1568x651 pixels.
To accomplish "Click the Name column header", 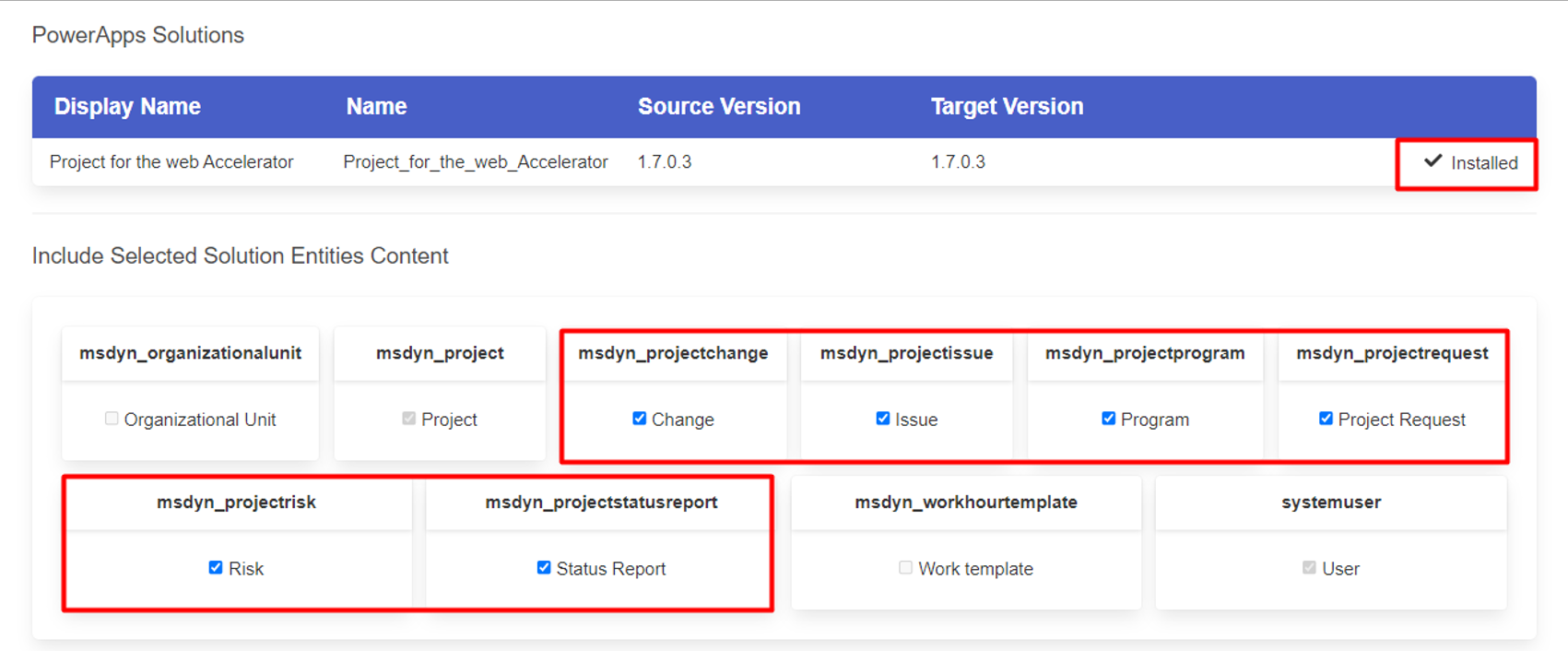I will coord(376,106).
